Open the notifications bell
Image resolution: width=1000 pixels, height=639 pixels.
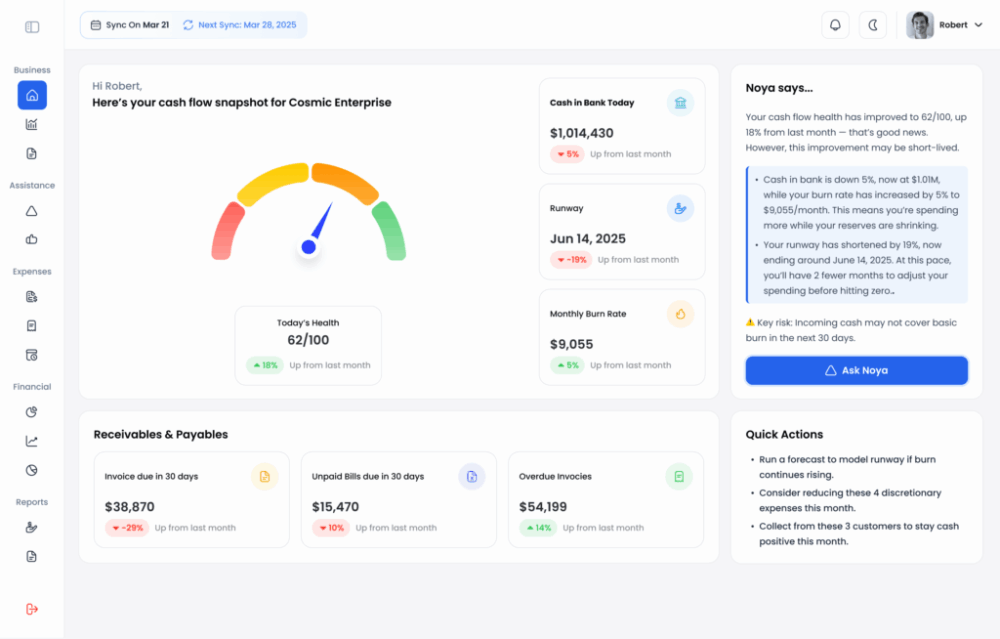coord(835,25)
